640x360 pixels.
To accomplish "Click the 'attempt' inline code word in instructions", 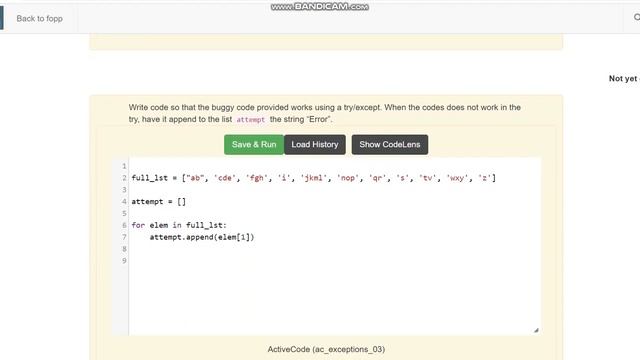I will [x=251, y=120].
